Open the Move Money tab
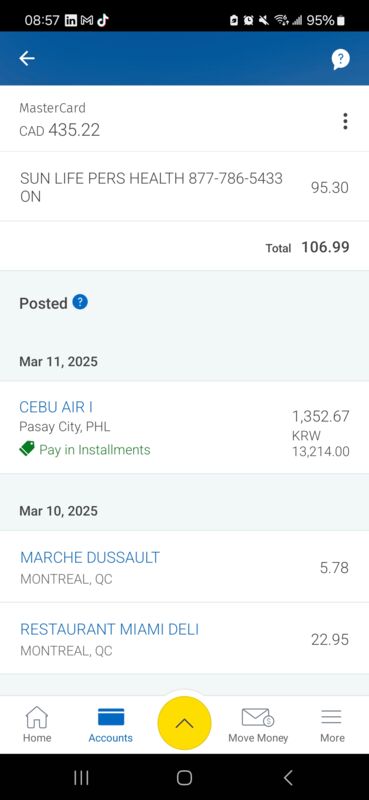The image size is (369, 800). (x=258, y=724)
